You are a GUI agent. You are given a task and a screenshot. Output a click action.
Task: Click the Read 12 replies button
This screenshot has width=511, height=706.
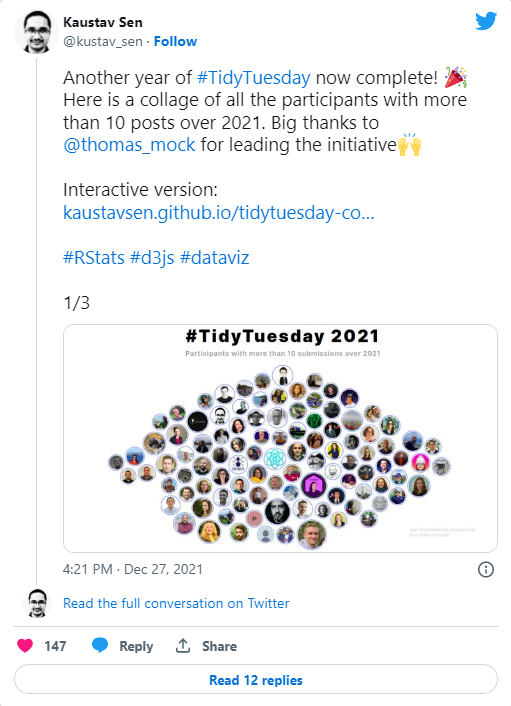(x=256, y=679)
